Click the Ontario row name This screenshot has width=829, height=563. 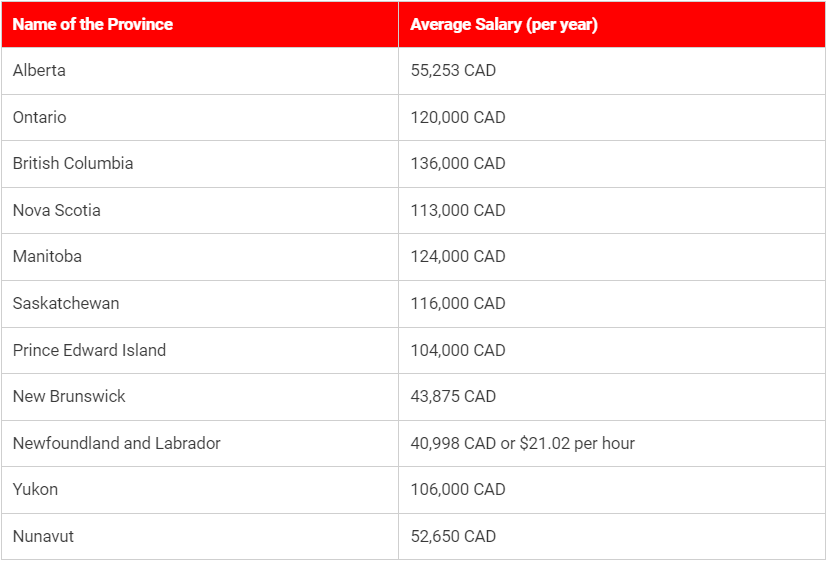coord(39,117)
